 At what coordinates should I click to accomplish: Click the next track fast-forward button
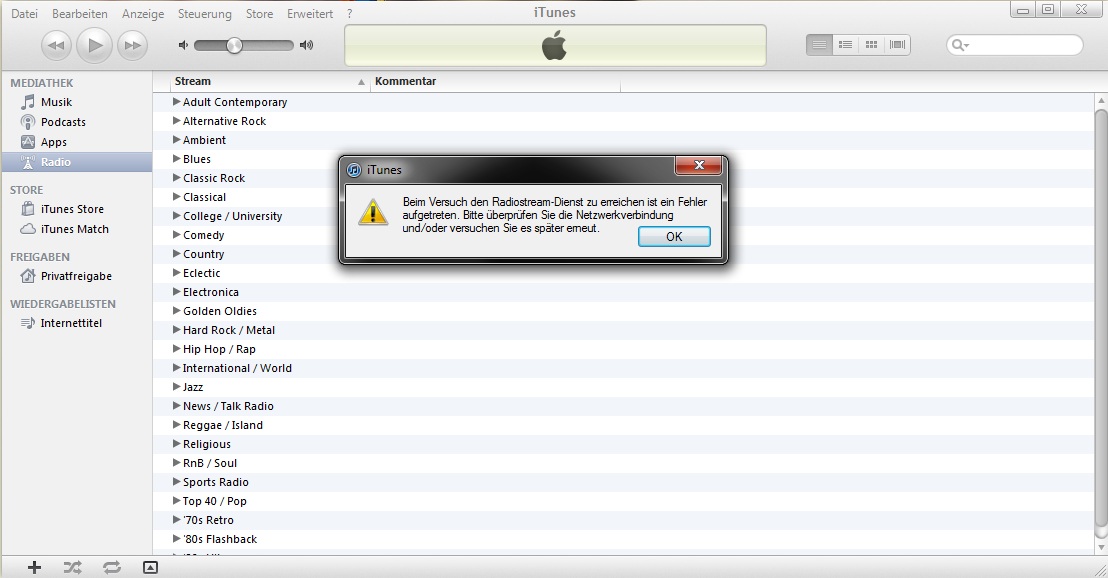click(x=132, y=46)
